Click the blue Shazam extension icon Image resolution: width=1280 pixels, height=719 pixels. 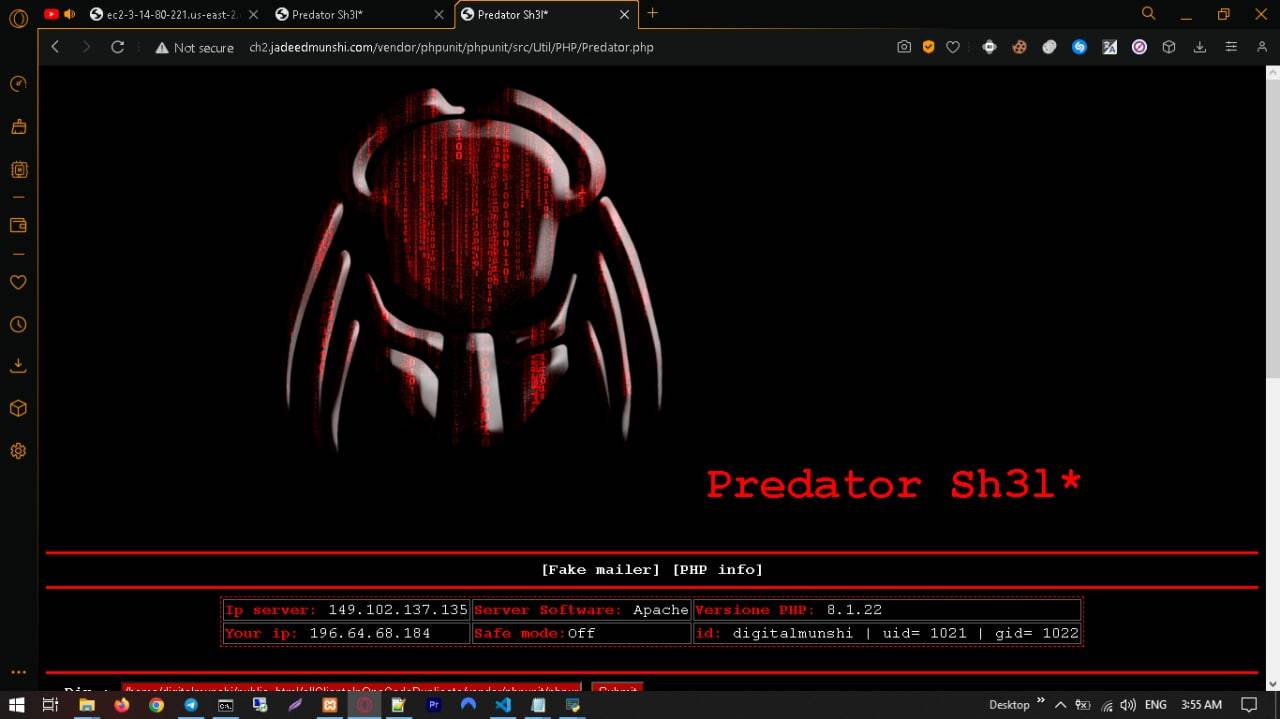pyautogui.click(x=1079, y=47)
